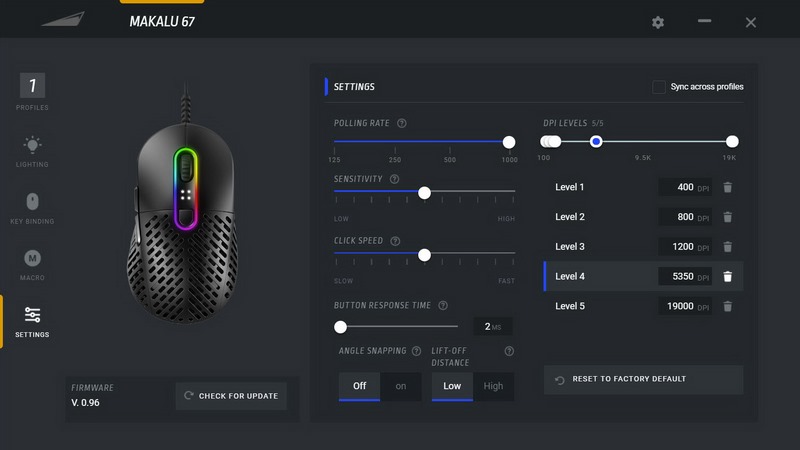The image size is (800, 450).
Task: Click the blue DPI Levels slider handle
Action: [596, 142]
